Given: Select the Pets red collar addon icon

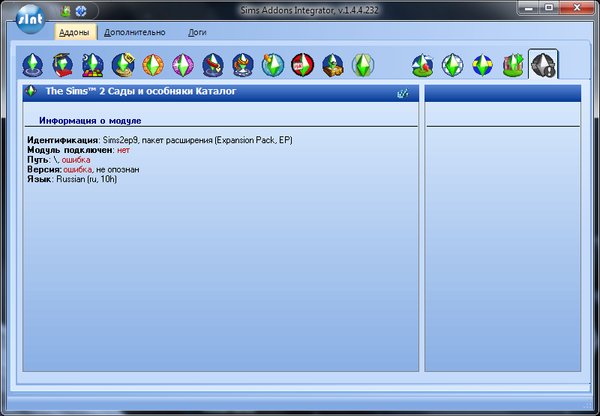Looking at the screenshot, I should pos(213,65).
